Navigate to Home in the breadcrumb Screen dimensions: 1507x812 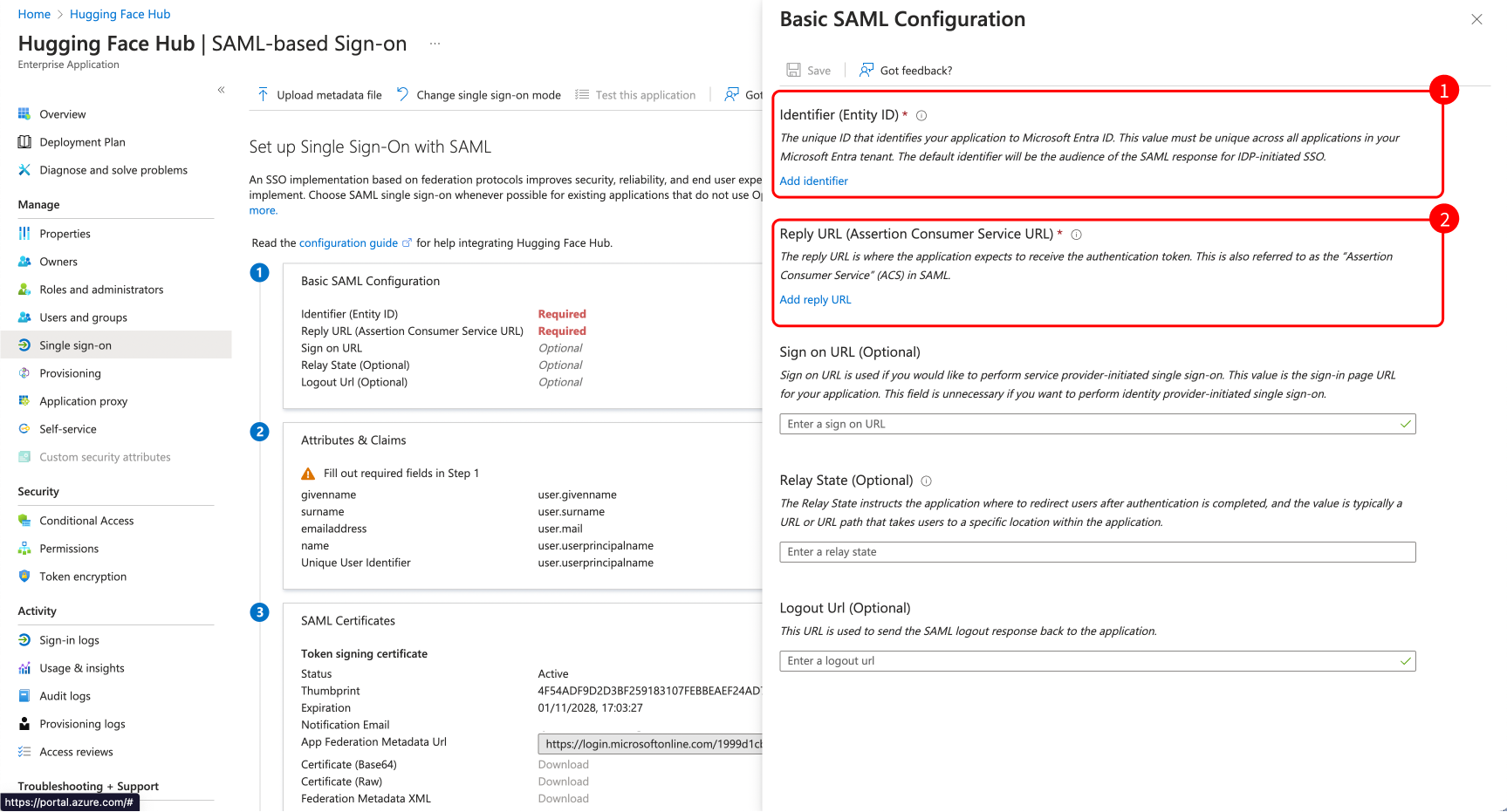pos(34,14)
